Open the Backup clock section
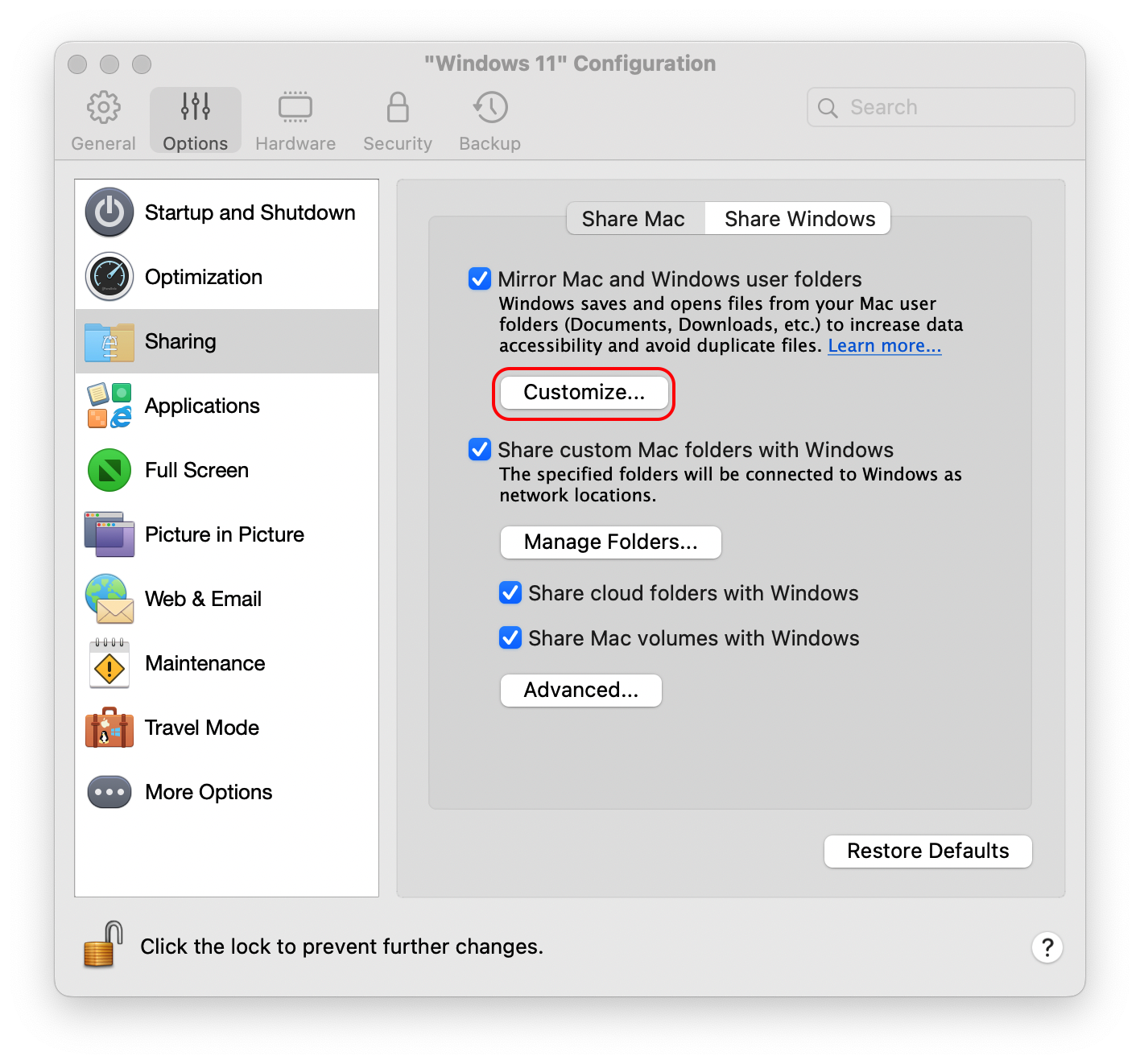 click(489, 108)
